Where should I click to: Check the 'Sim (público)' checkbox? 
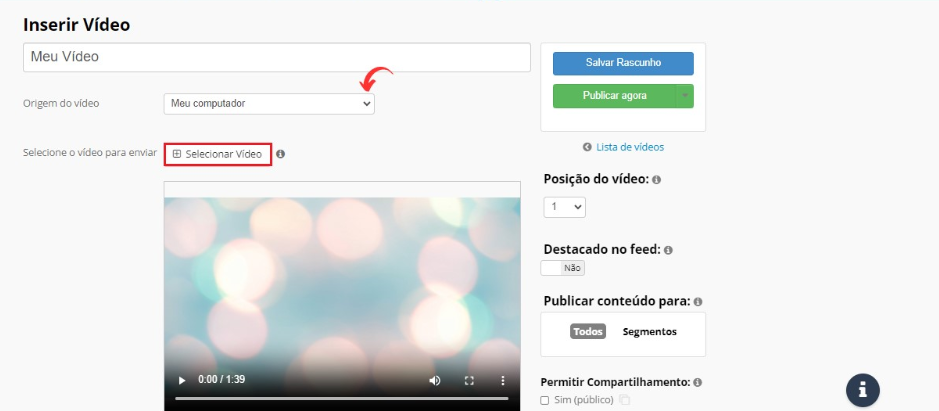544,400
